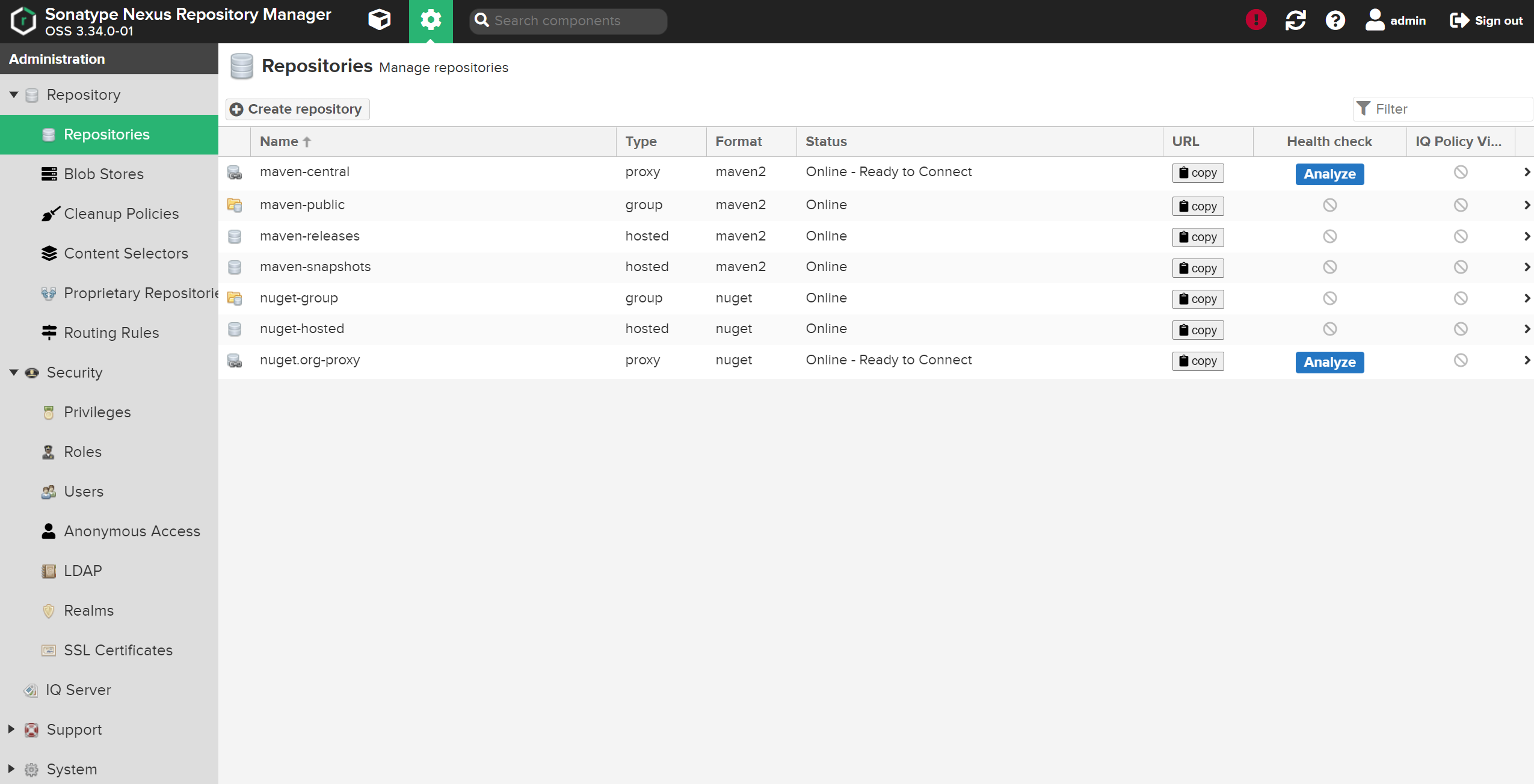Image resolution: width=1534 pixels, height=784 pixels.
Task: Open the Browse cube icon in header
Action: 379,20
